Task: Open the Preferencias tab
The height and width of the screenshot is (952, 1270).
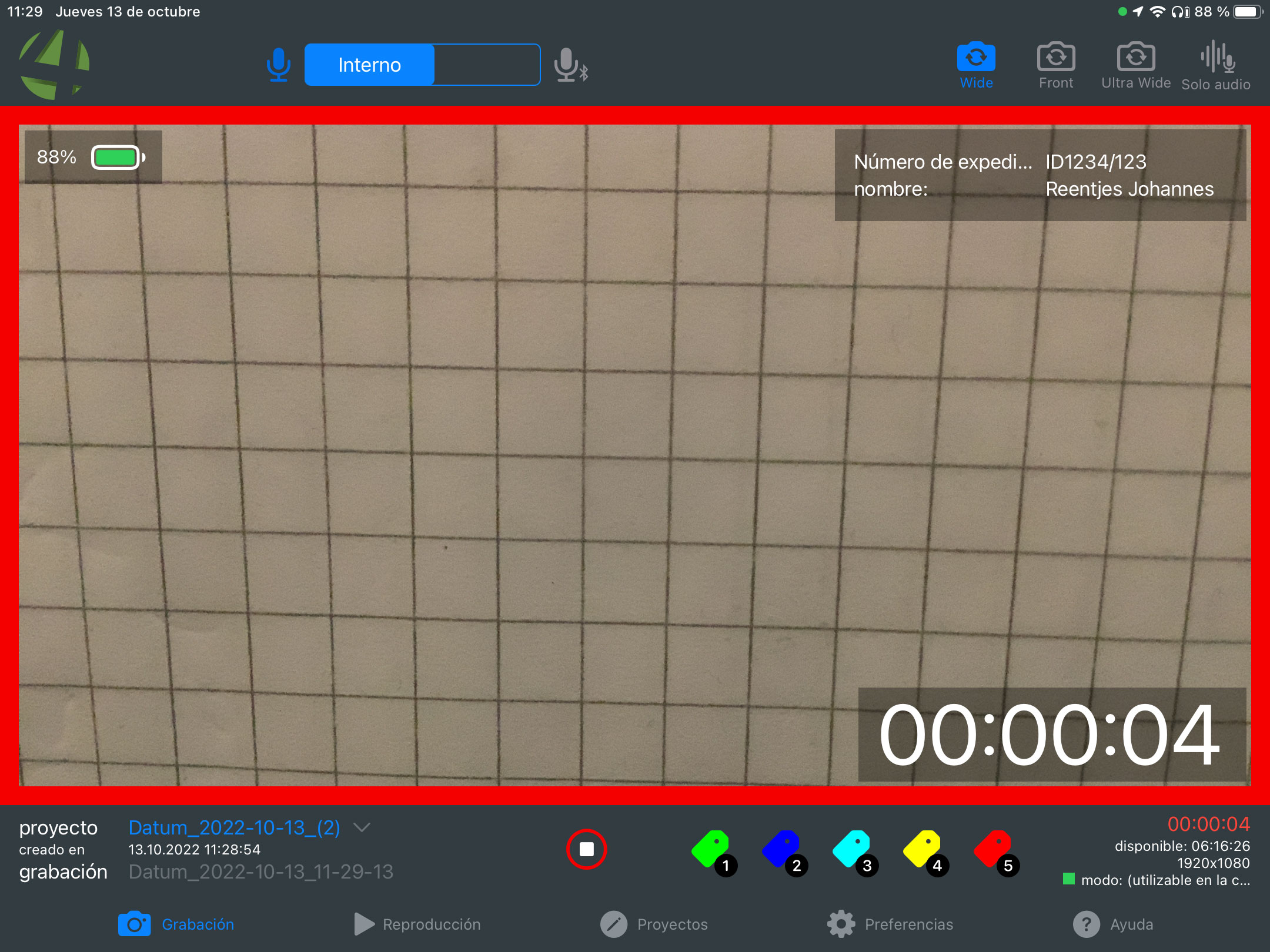Action: [890, 924]
